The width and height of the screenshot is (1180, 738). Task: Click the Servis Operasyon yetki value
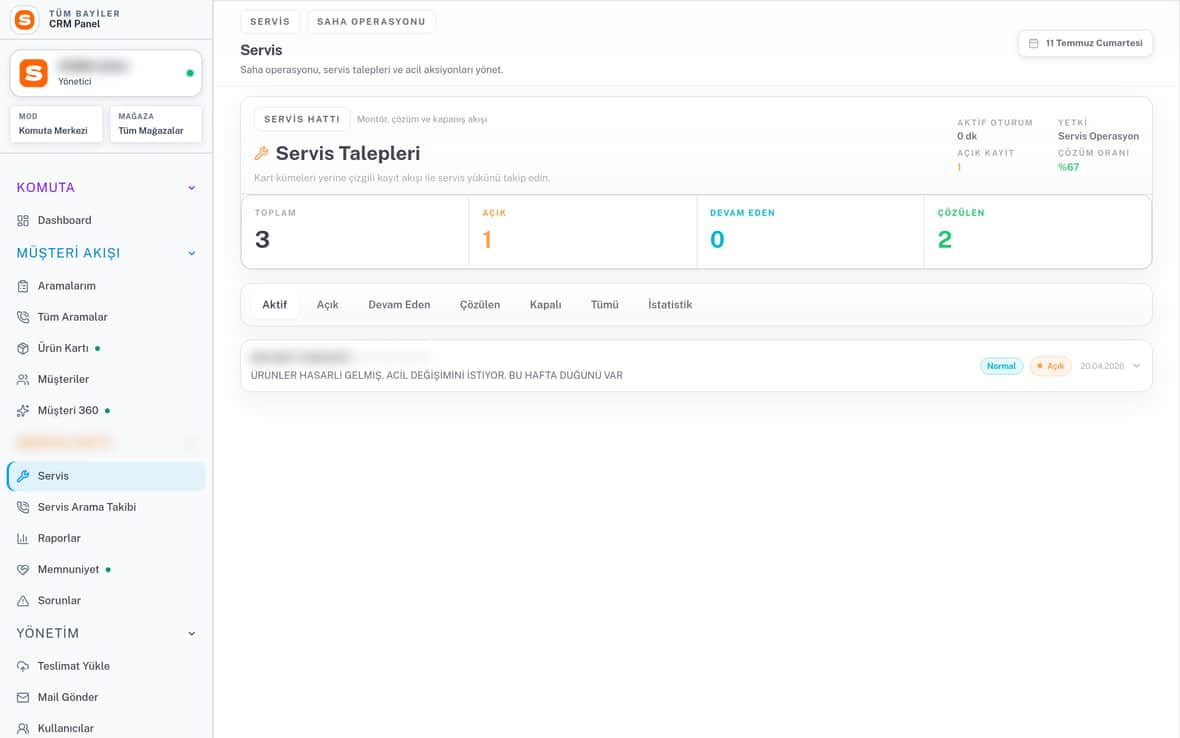(x=1098, y=136)
